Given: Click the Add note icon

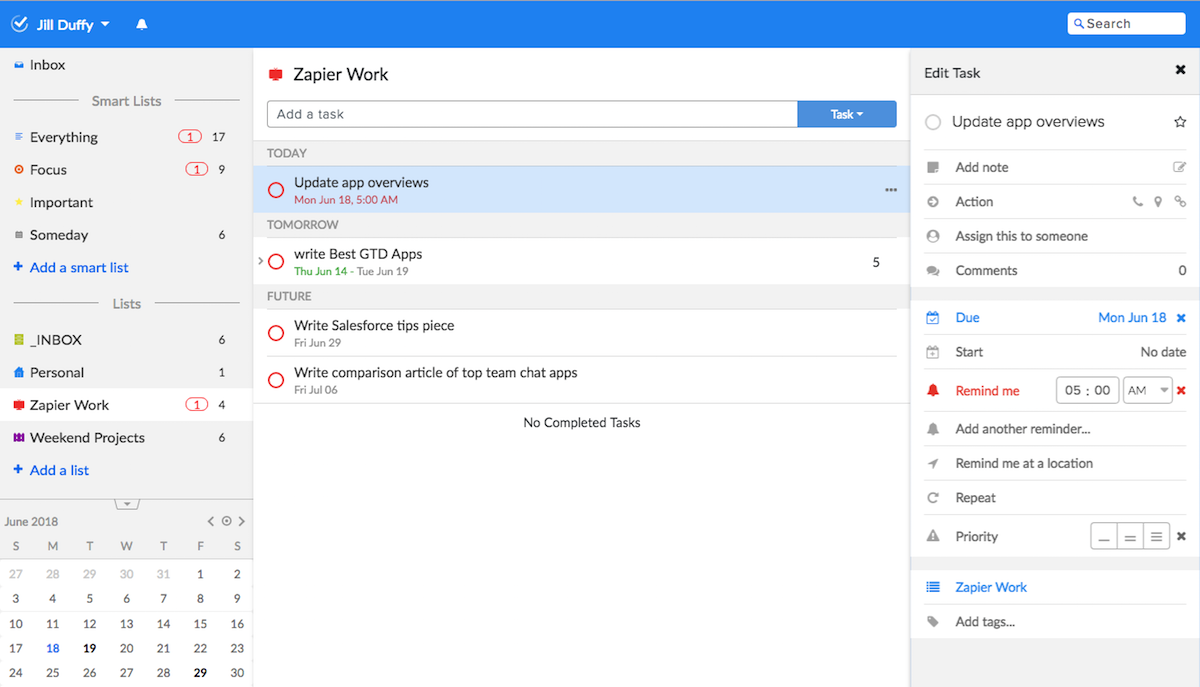Looking at the screenshot, I should point(933,167).
